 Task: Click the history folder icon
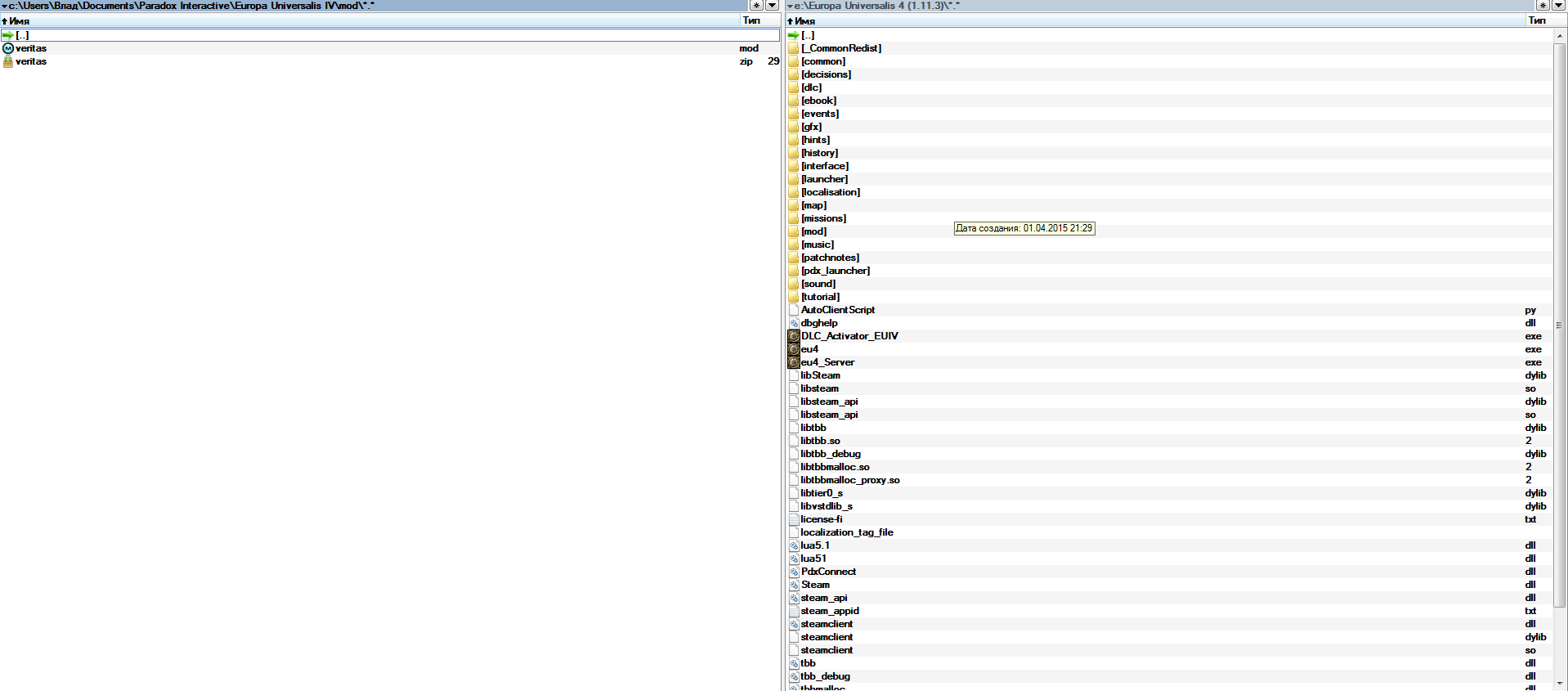794,153
